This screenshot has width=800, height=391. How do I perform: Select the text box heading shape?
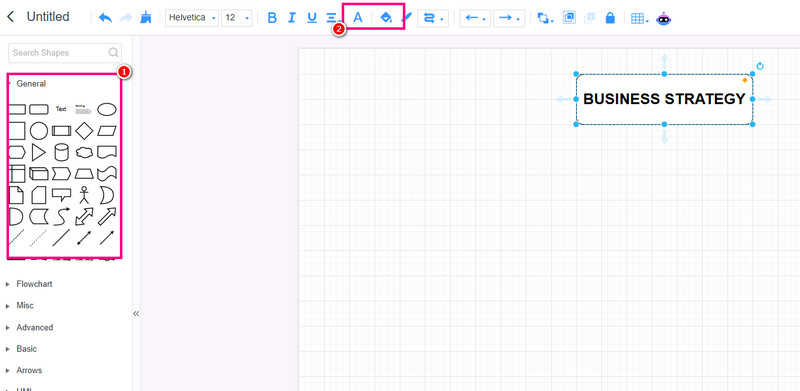(83, 109)
